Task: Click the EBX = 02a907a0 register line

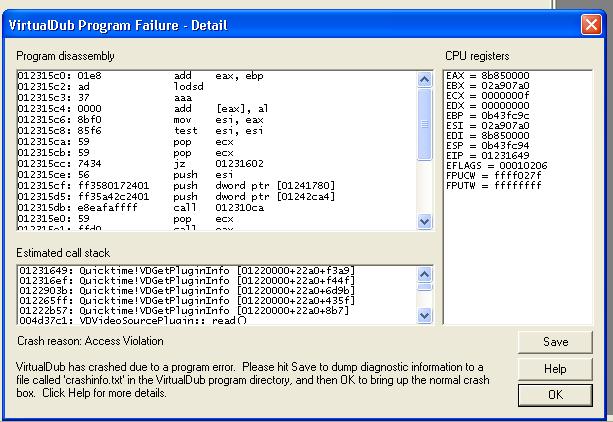Action: (x=488, y=86)
